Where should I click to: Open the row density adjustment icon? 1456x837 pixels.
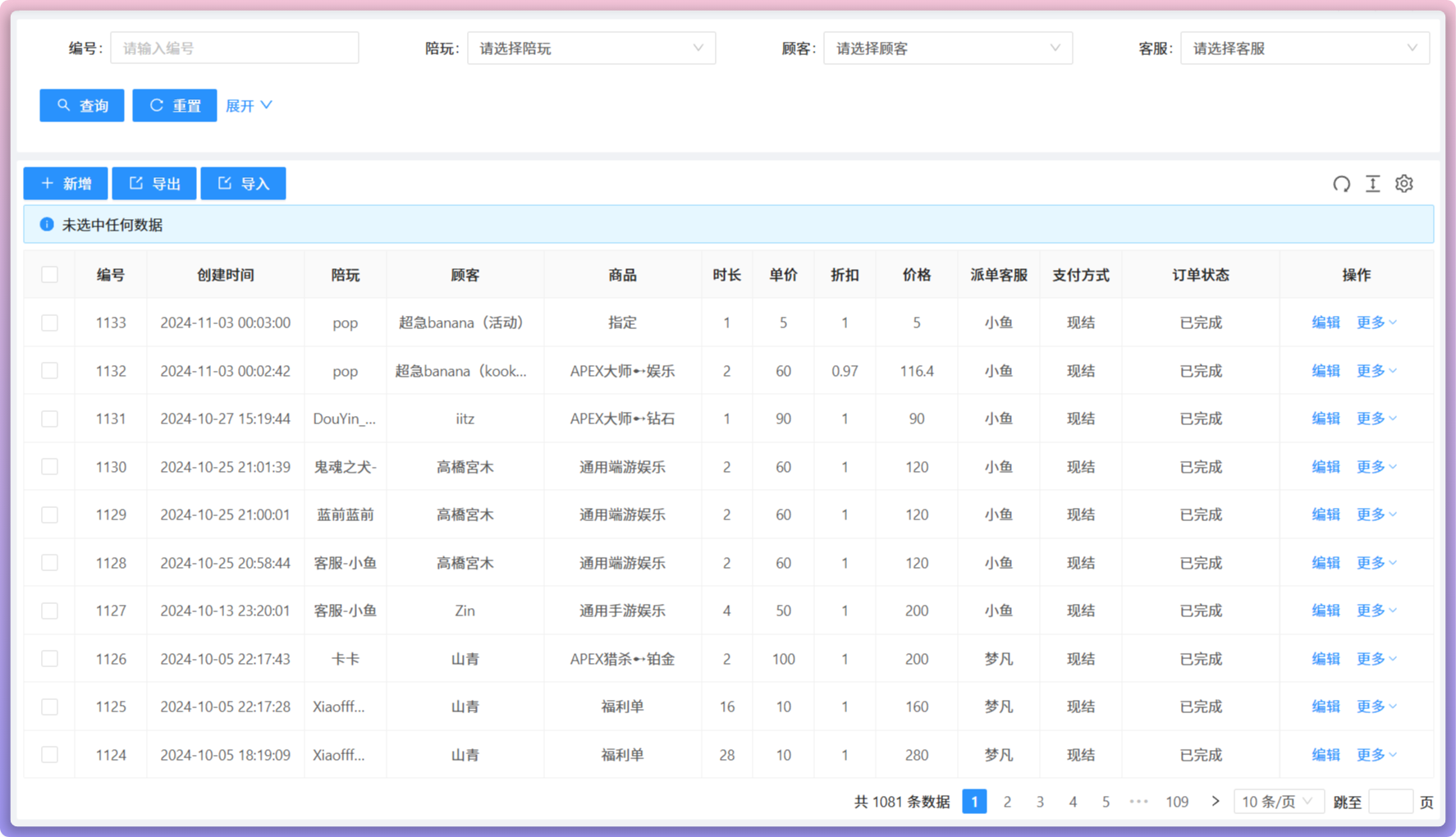1372,184
